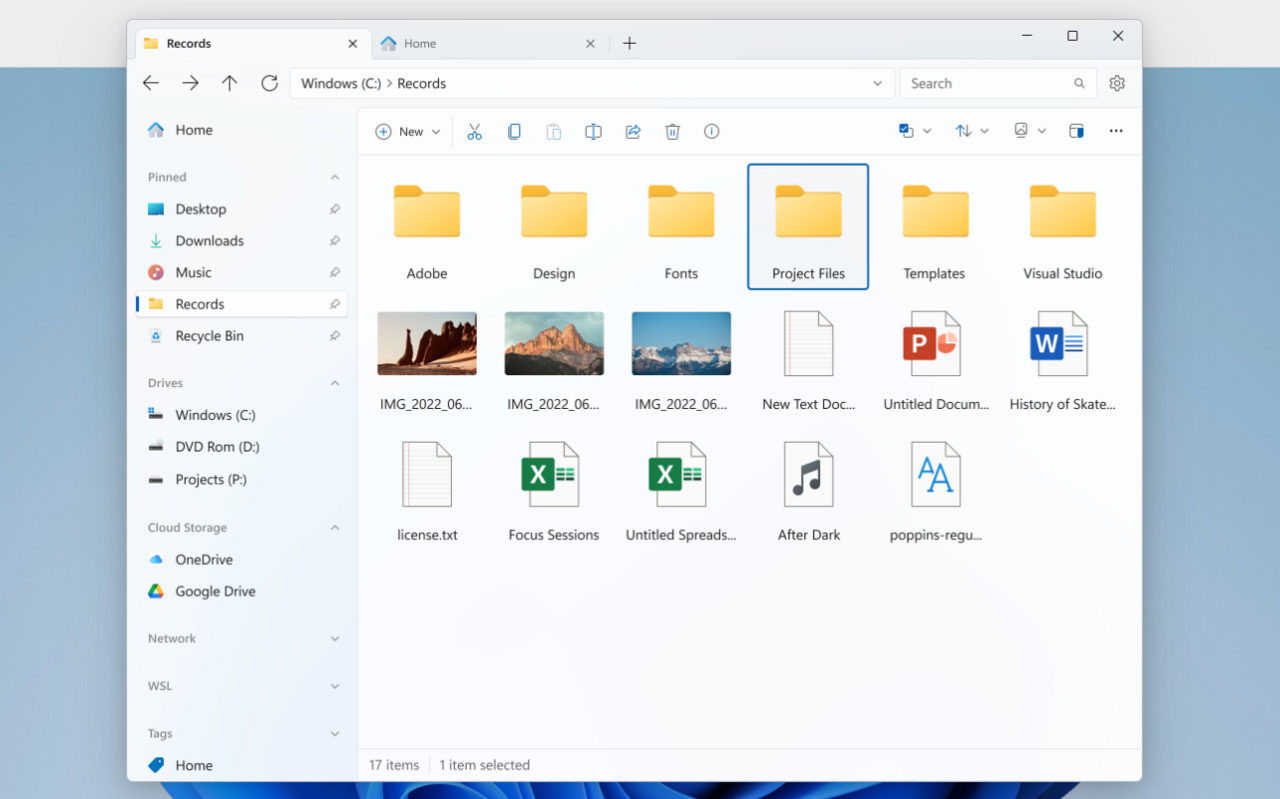The height and width of the screenshot is (799, 1280).
Task: Delete the selected item with the trash icon
Action: tap(672, 131)
